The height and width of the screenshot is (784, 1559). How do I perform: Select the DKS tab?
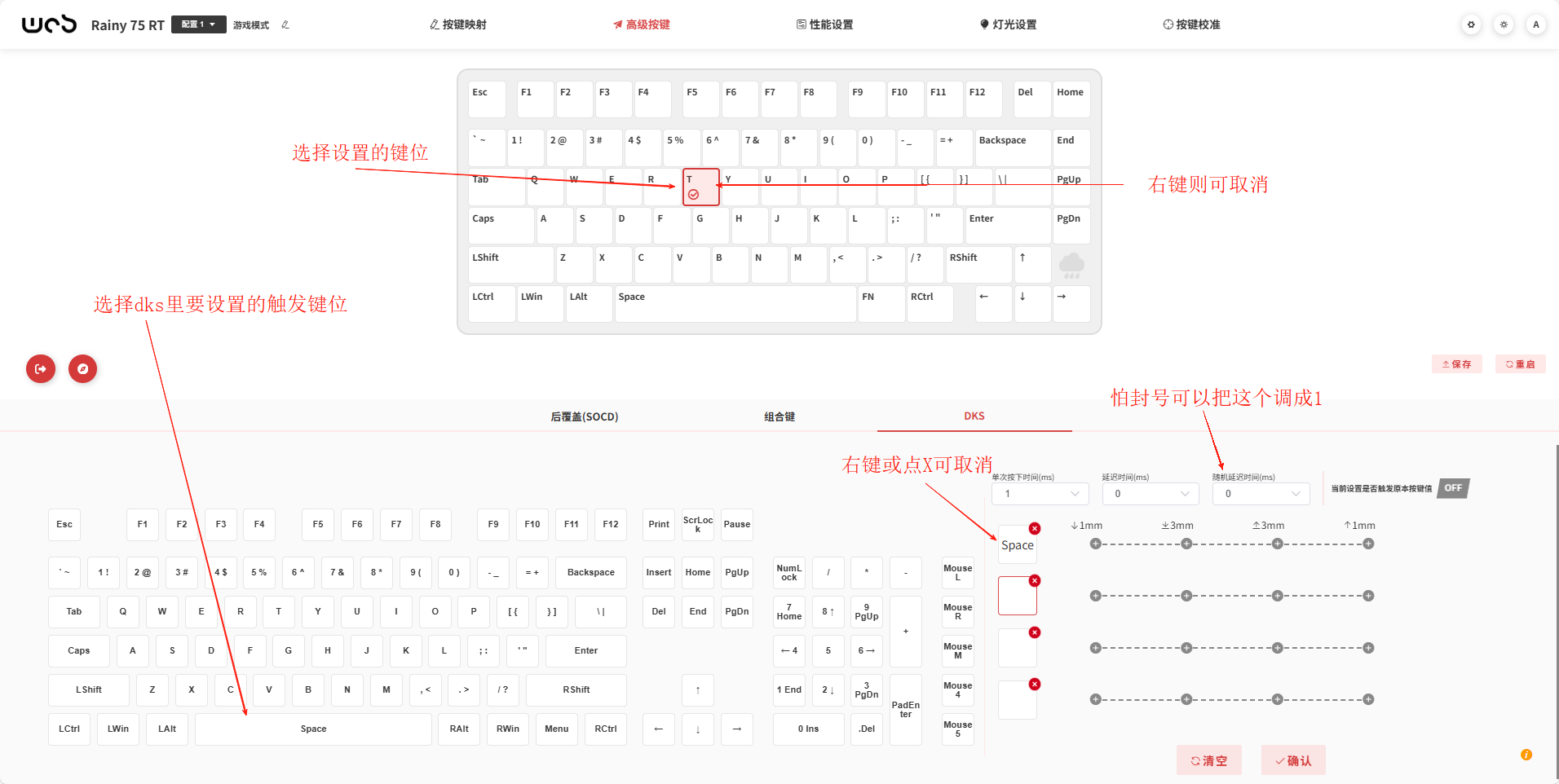click(x=974, y=416)
